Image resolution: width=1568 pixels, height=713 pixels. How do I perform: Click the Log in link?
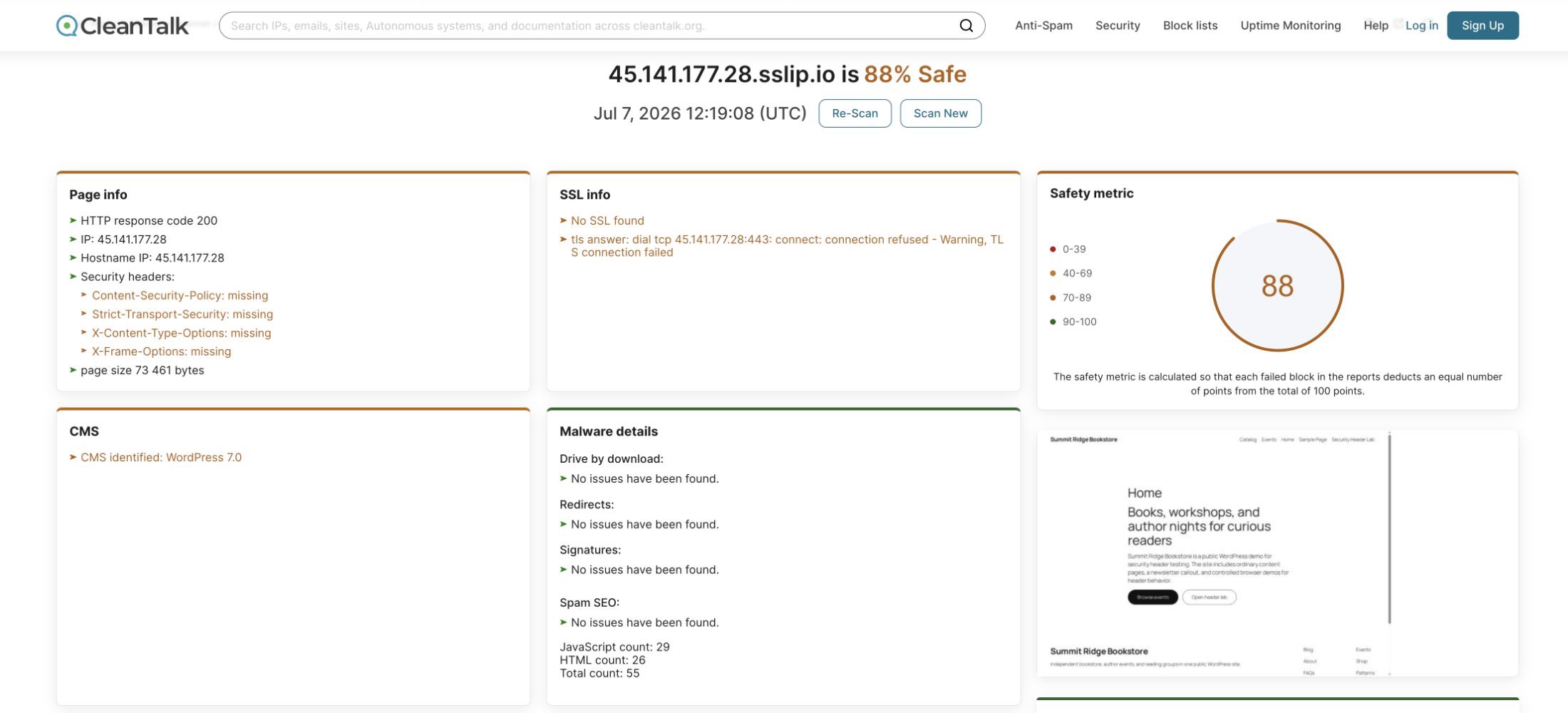click(x=1421, y=26)
